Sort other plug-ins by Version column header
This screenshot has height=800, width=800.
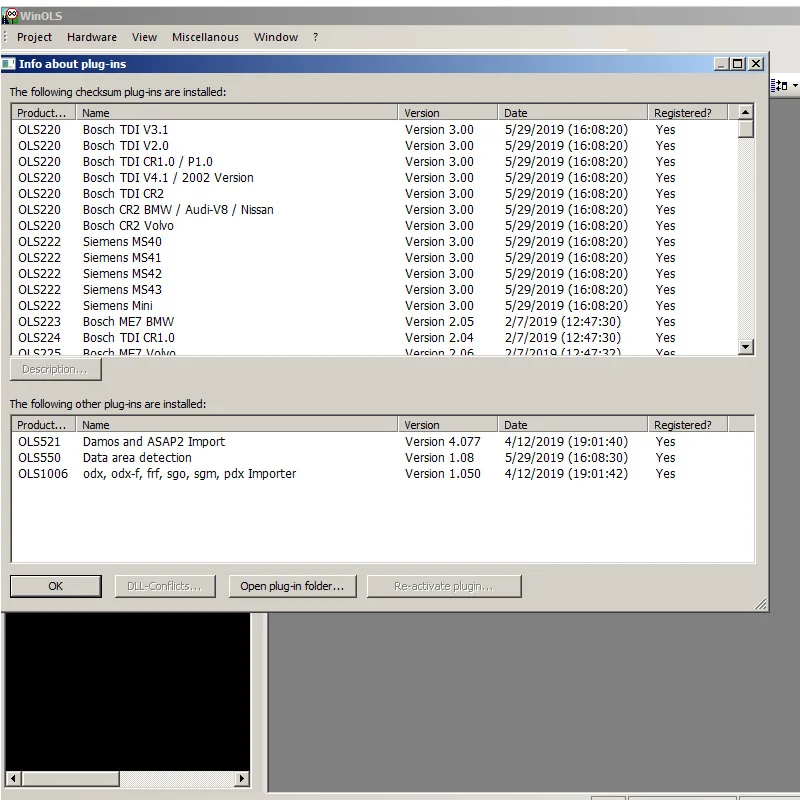(x=448, y=424)
